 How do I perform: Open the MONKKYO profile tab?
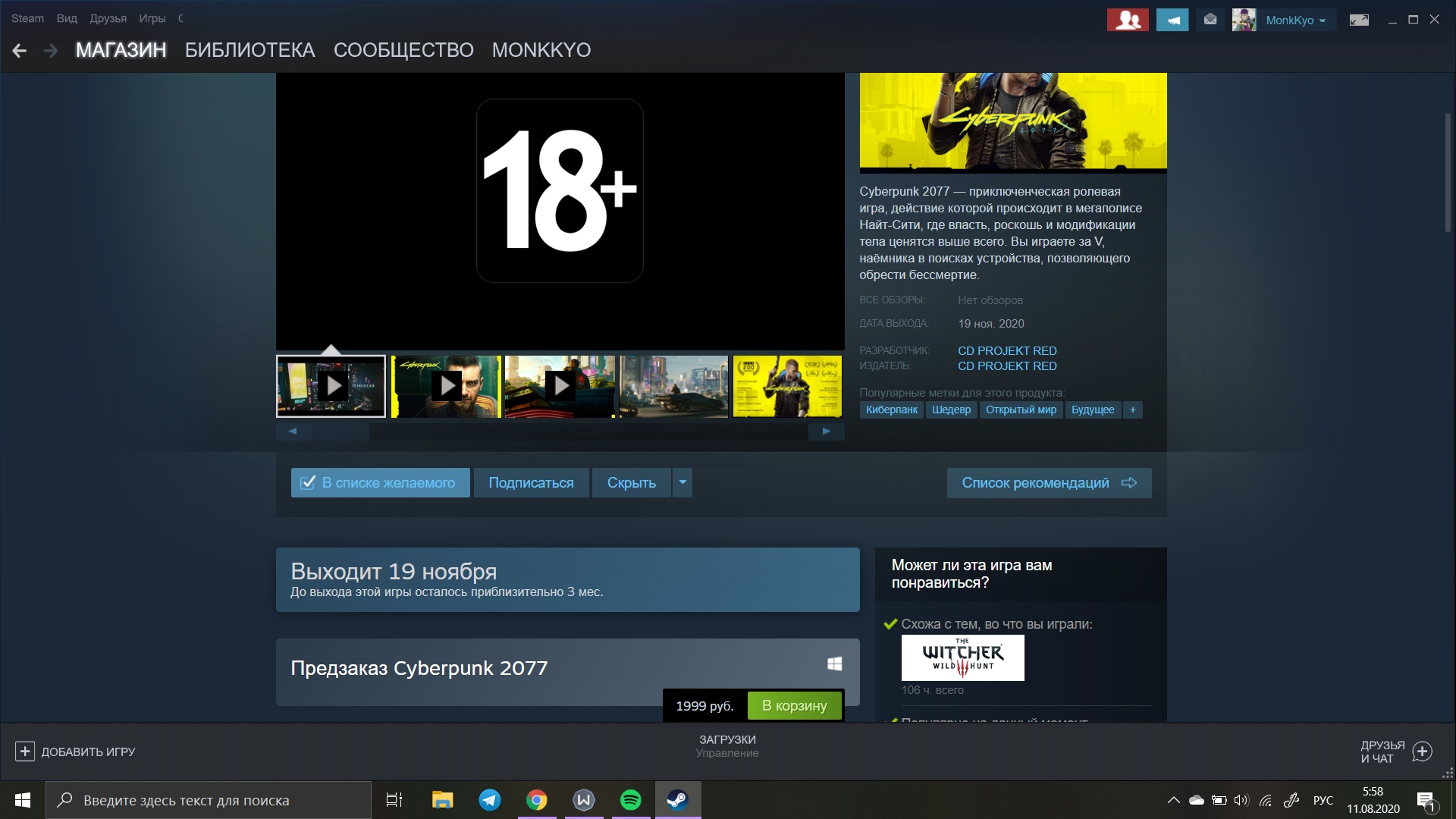click(541, 50)
